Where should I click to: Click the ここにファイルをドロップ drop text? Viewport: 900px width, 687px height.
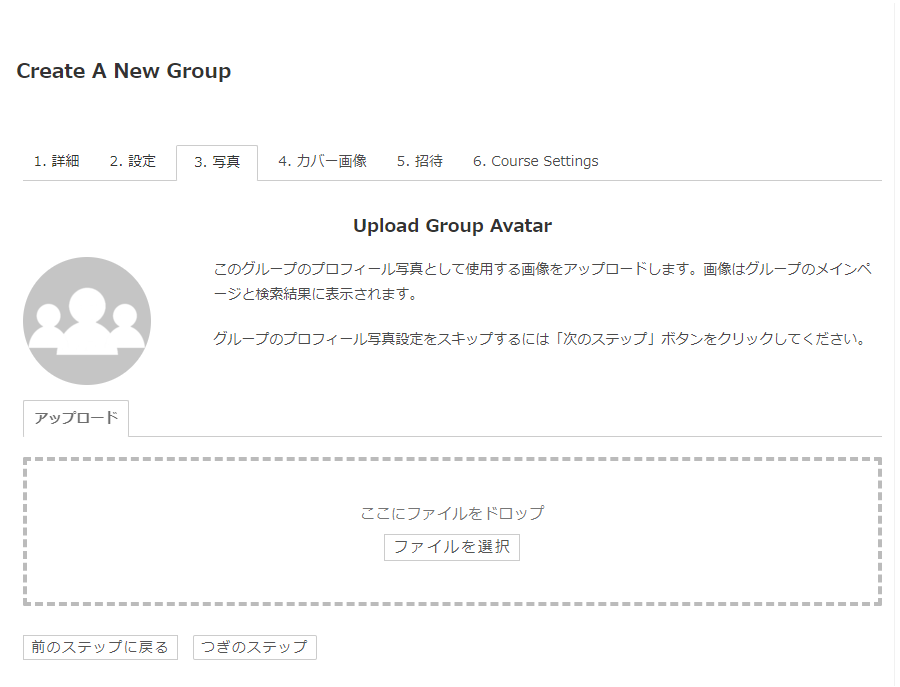tap(452, 513)
